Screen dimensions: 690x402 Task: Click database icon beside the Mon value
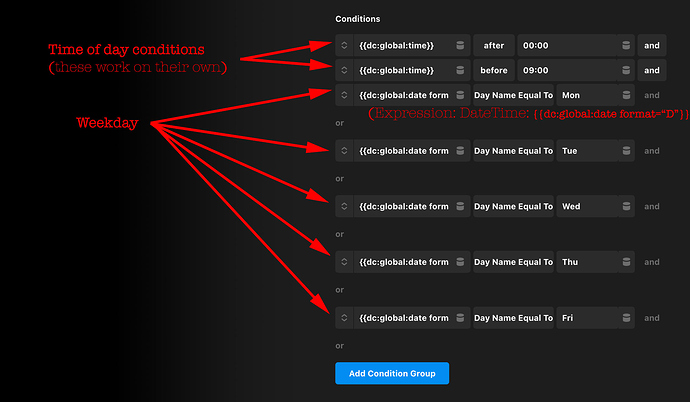pos(625,95)
